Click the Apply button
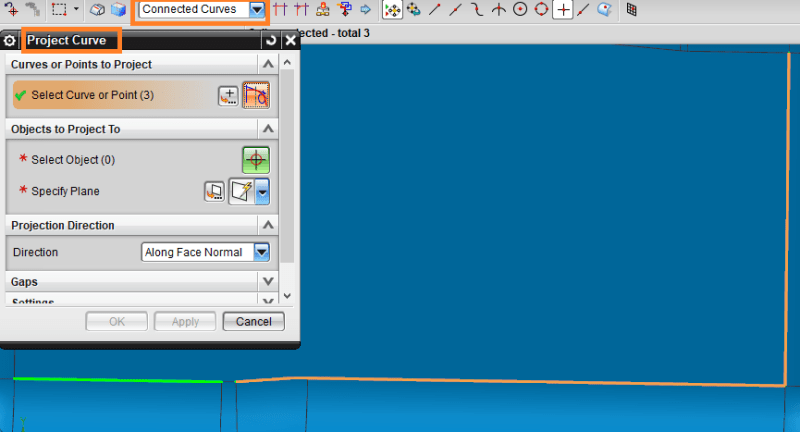Image resolution: width=800 pixels, height=432 pixels. coord(185,321)
